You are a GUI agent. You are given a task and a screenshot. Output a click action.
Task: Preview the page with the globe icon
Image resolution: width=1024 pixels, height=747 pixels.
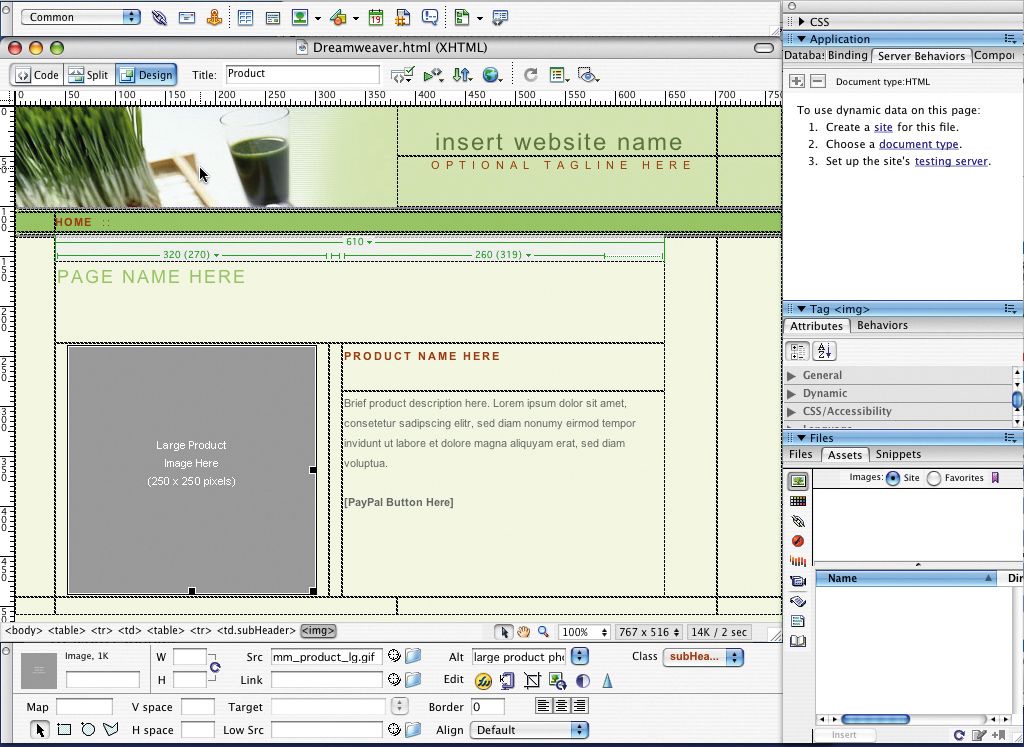(490, 74)
